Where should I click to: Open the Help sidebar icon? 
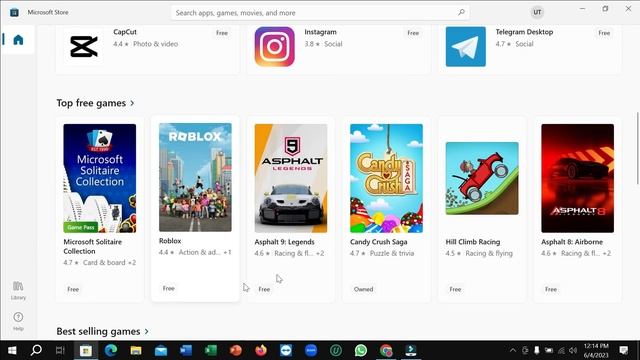[x=18, y=321]
